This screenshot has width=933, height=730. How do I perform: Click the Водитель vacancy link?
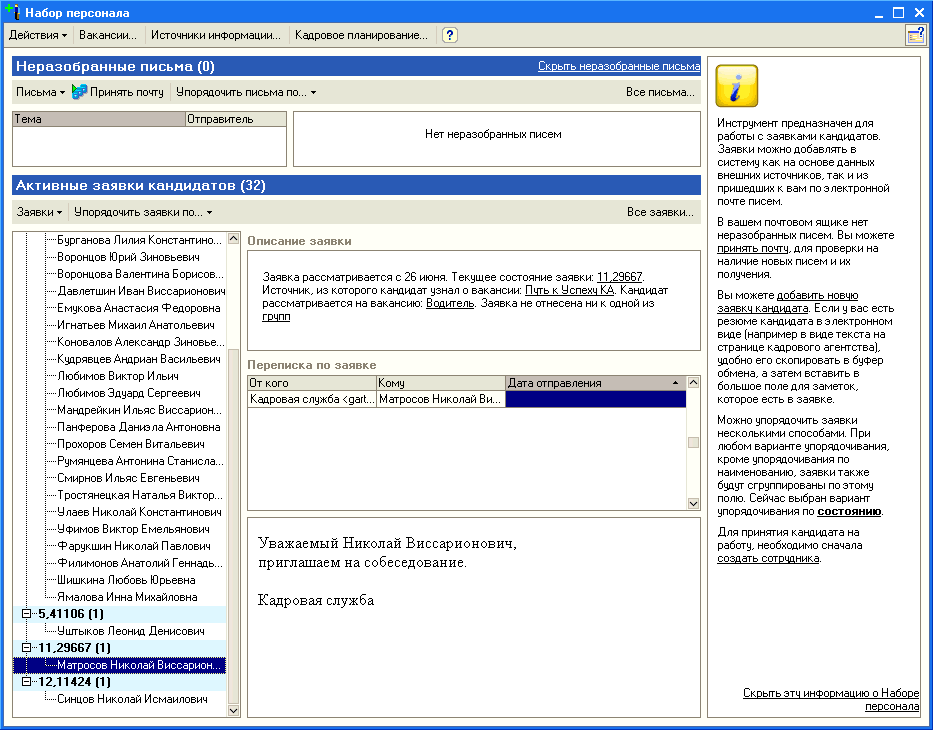point(450,303)
